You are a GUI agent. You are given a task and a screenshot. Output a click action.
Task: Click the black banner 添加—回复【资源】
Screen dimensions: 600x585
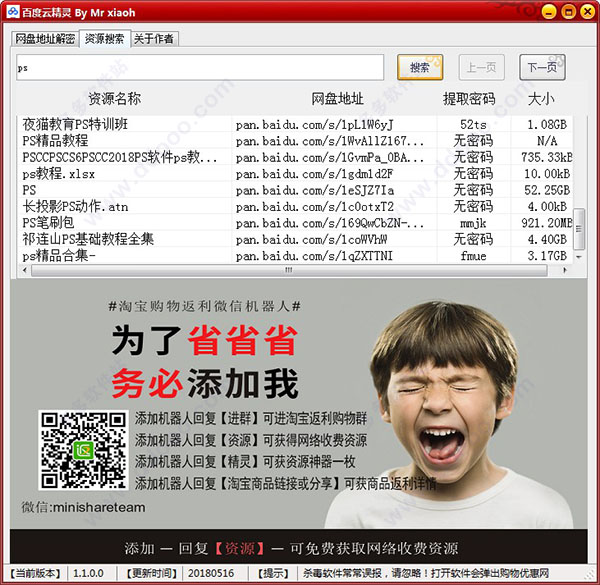298,548
